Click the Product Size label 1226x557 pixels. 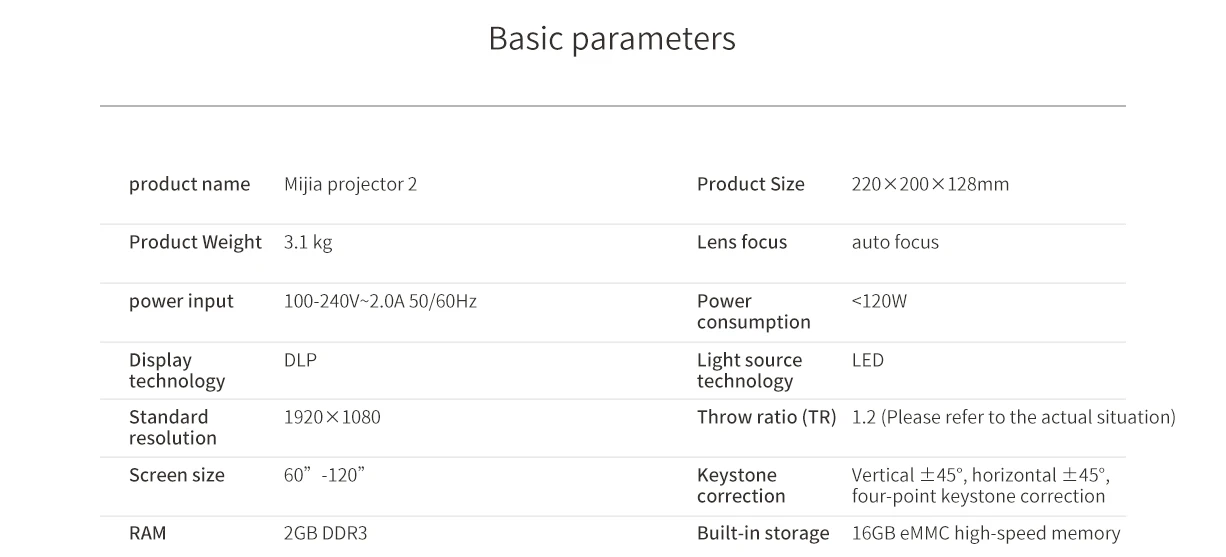click(750, 184)
